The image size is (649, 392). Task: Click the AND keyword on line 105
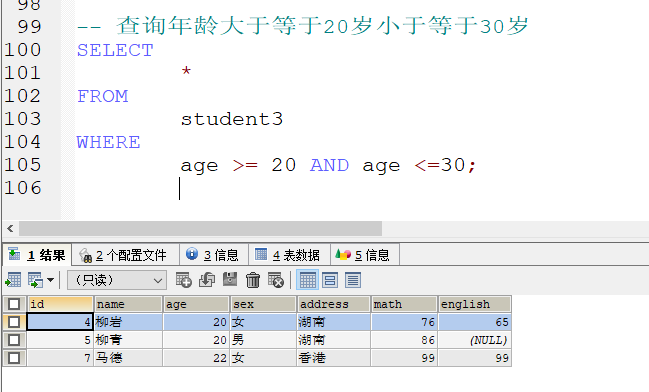pos(329,166)
